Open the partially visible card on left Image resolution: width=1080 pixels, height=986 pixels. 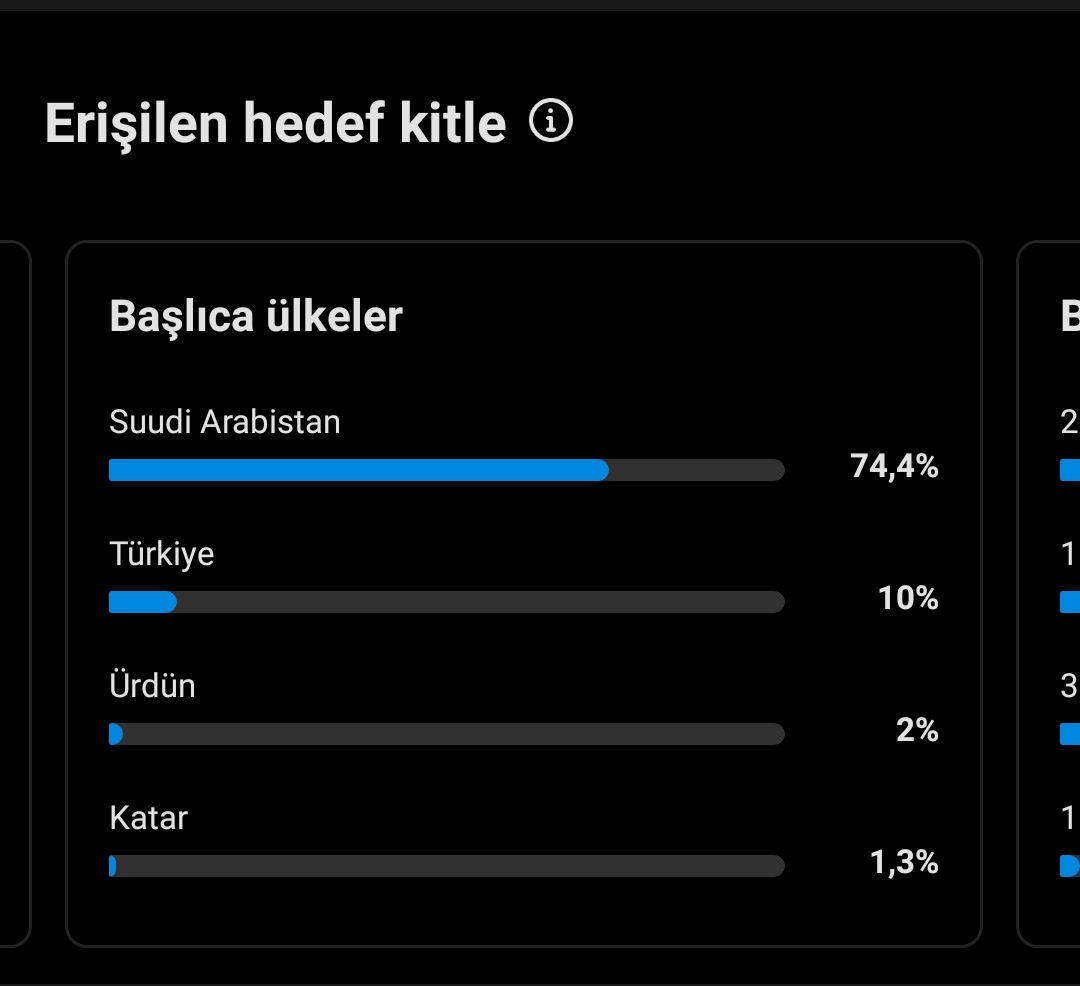point(15,594)
